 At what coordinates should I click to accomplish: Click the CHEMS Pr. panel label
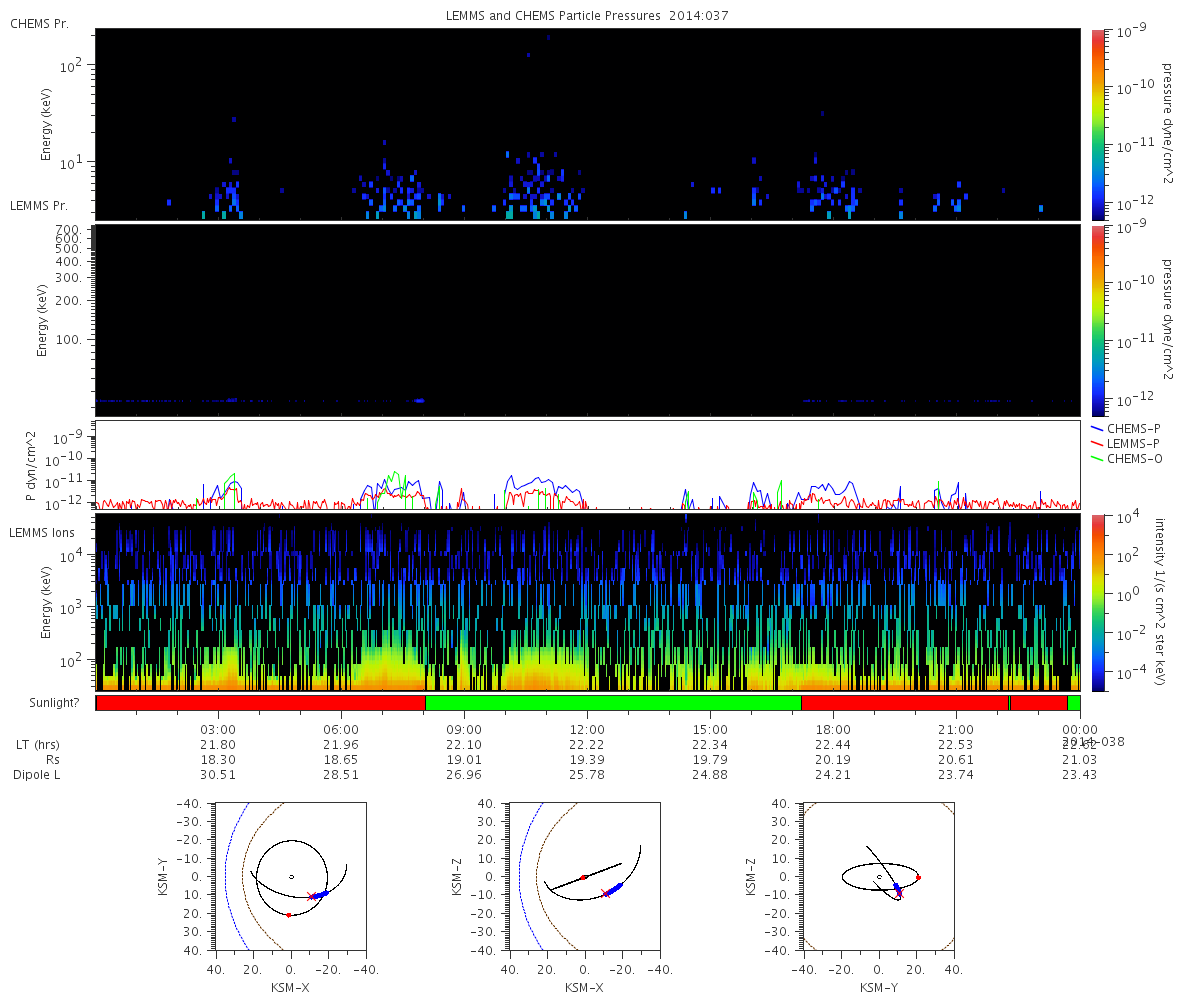39,23
